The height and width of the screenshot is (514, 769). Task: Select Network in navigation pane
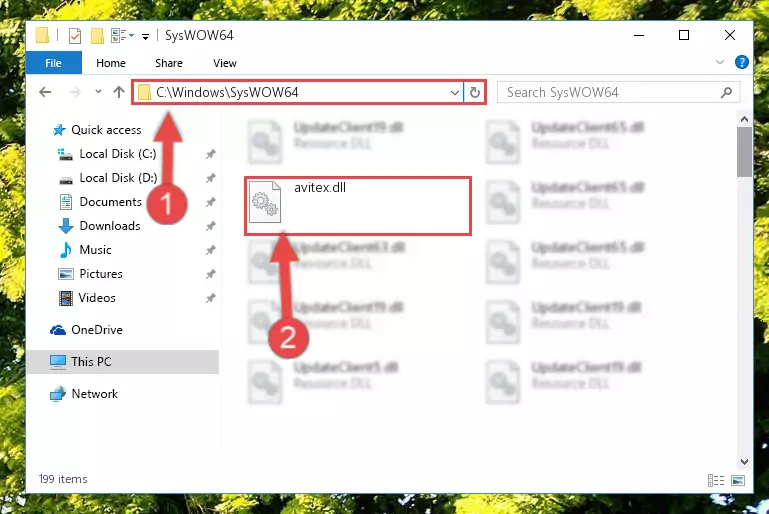(95, 394)
